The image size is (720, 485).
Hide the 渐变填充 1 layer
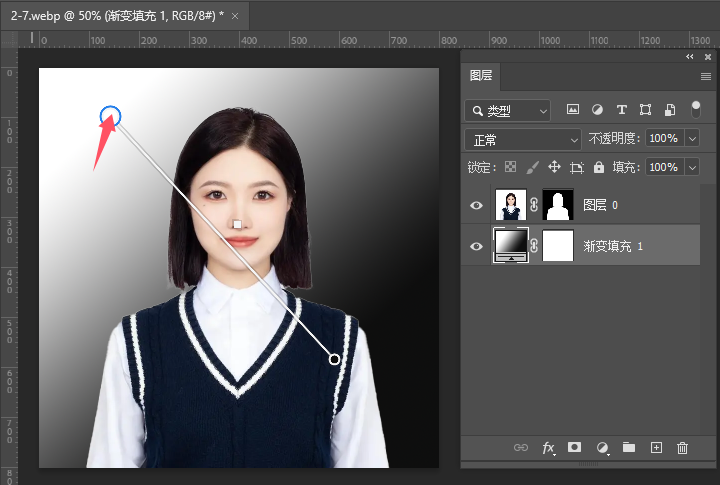(476, 246)
